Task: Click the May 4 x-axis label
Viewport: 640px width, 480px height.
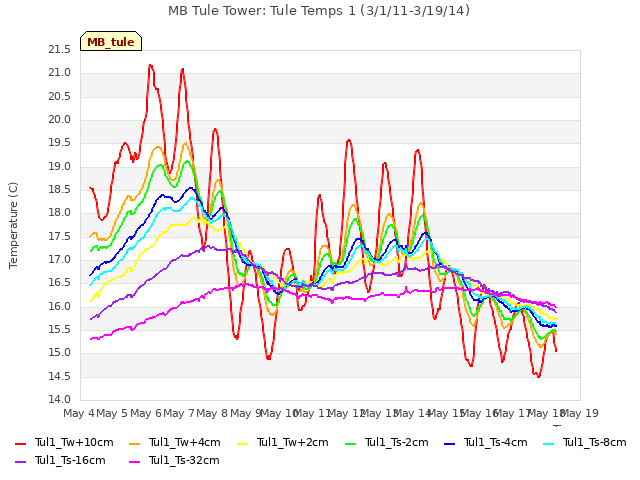Action: (79, 413)
